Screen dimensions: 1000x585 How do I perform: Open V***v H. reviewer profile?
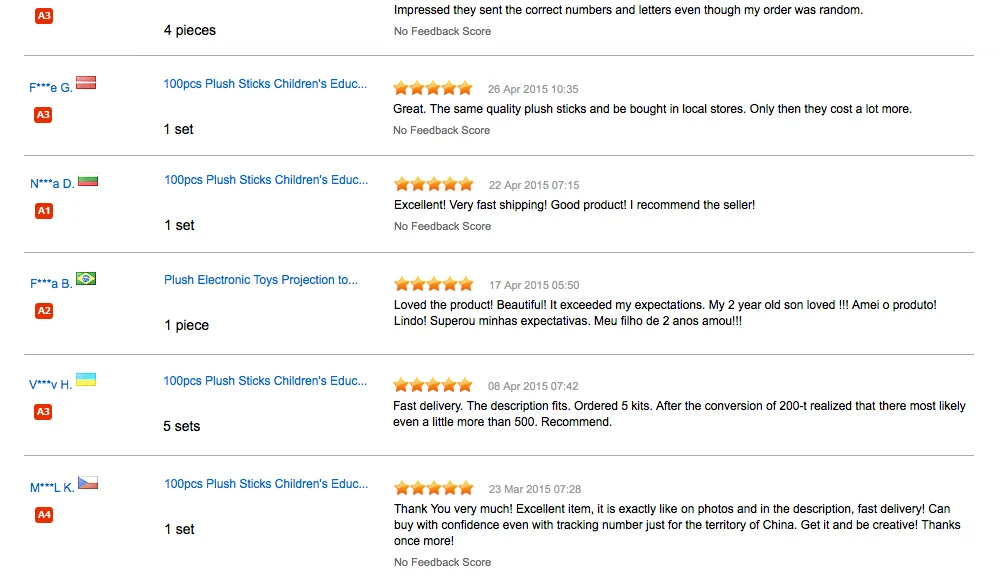point(50,384)
